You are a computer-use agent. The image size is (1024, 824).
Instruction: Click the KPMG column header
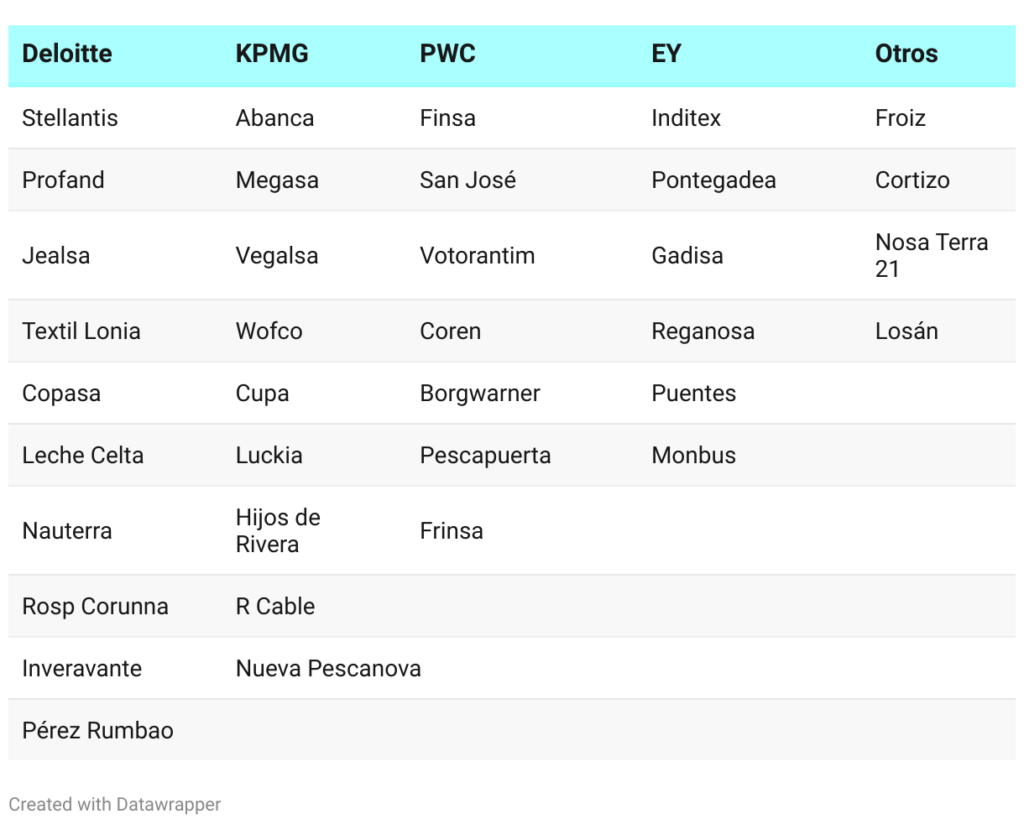click(x=272, y=54)
